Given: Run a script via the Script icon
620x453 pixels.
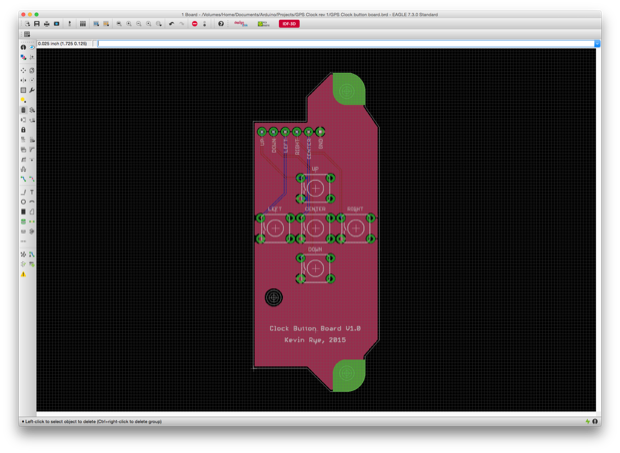Looking at the screenshot, I should 96,24.
